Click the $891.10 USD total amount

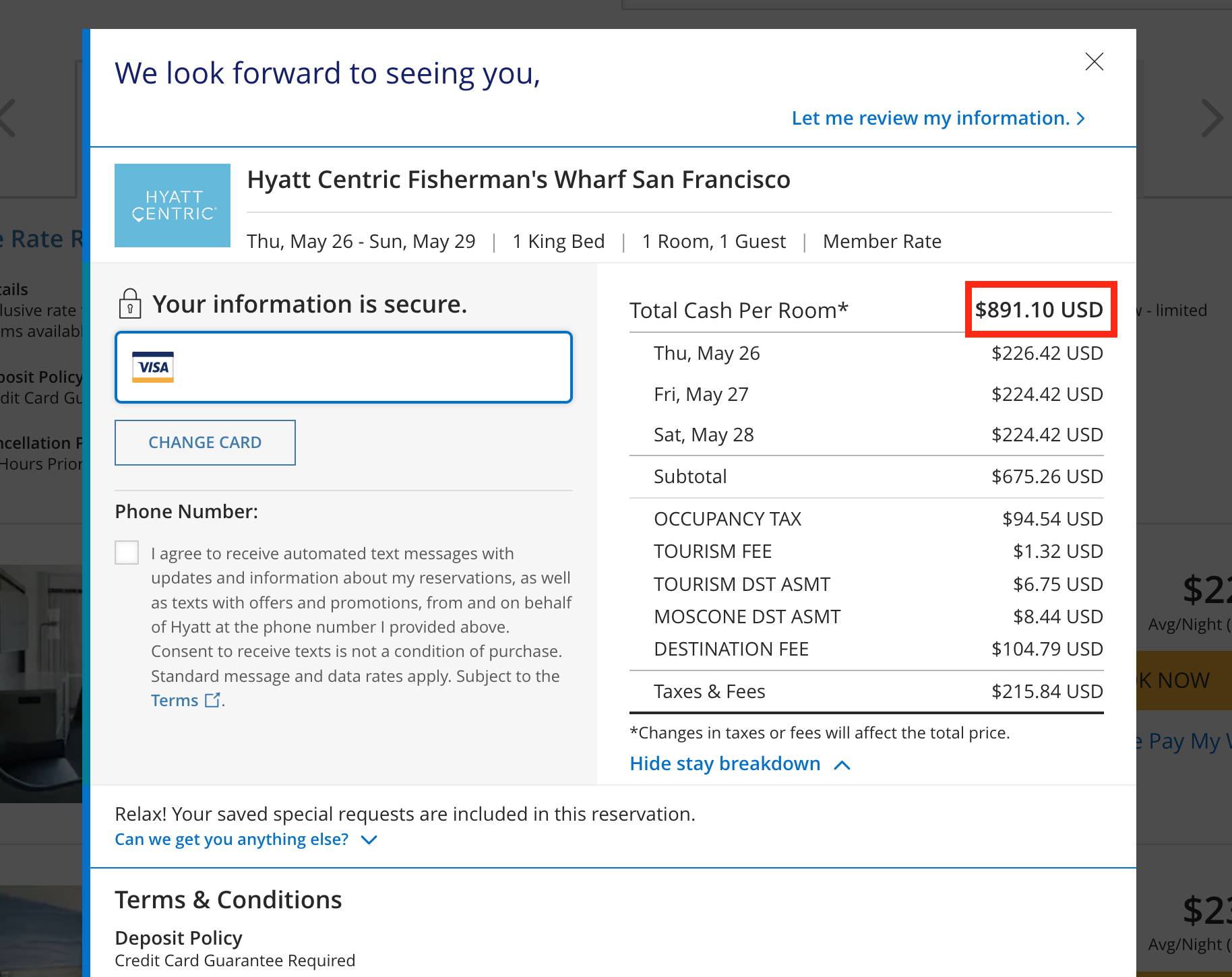pos(1039,310)
